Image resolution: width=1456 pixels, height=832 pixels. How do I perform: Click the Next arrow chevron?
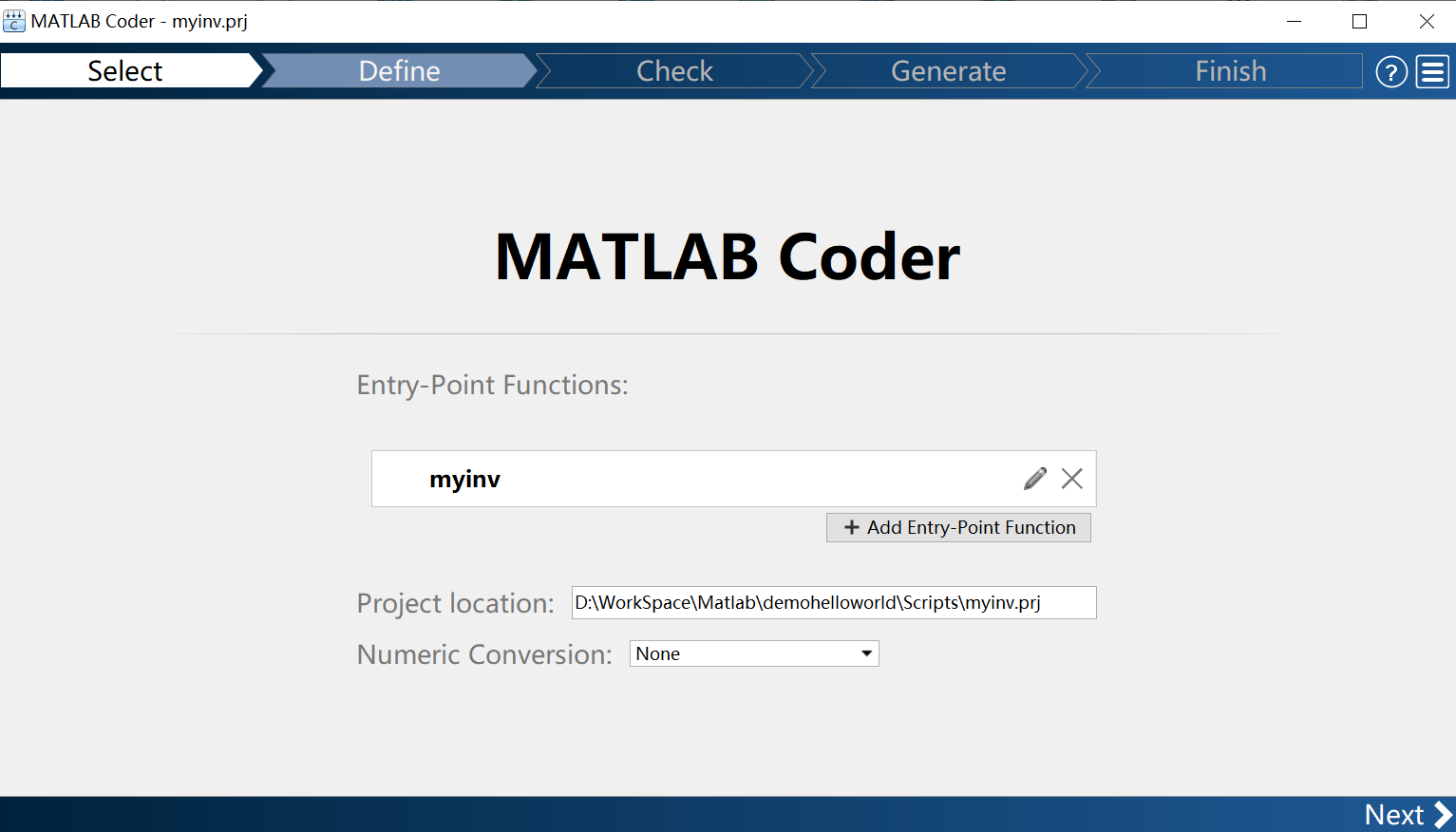[1443, 814]
